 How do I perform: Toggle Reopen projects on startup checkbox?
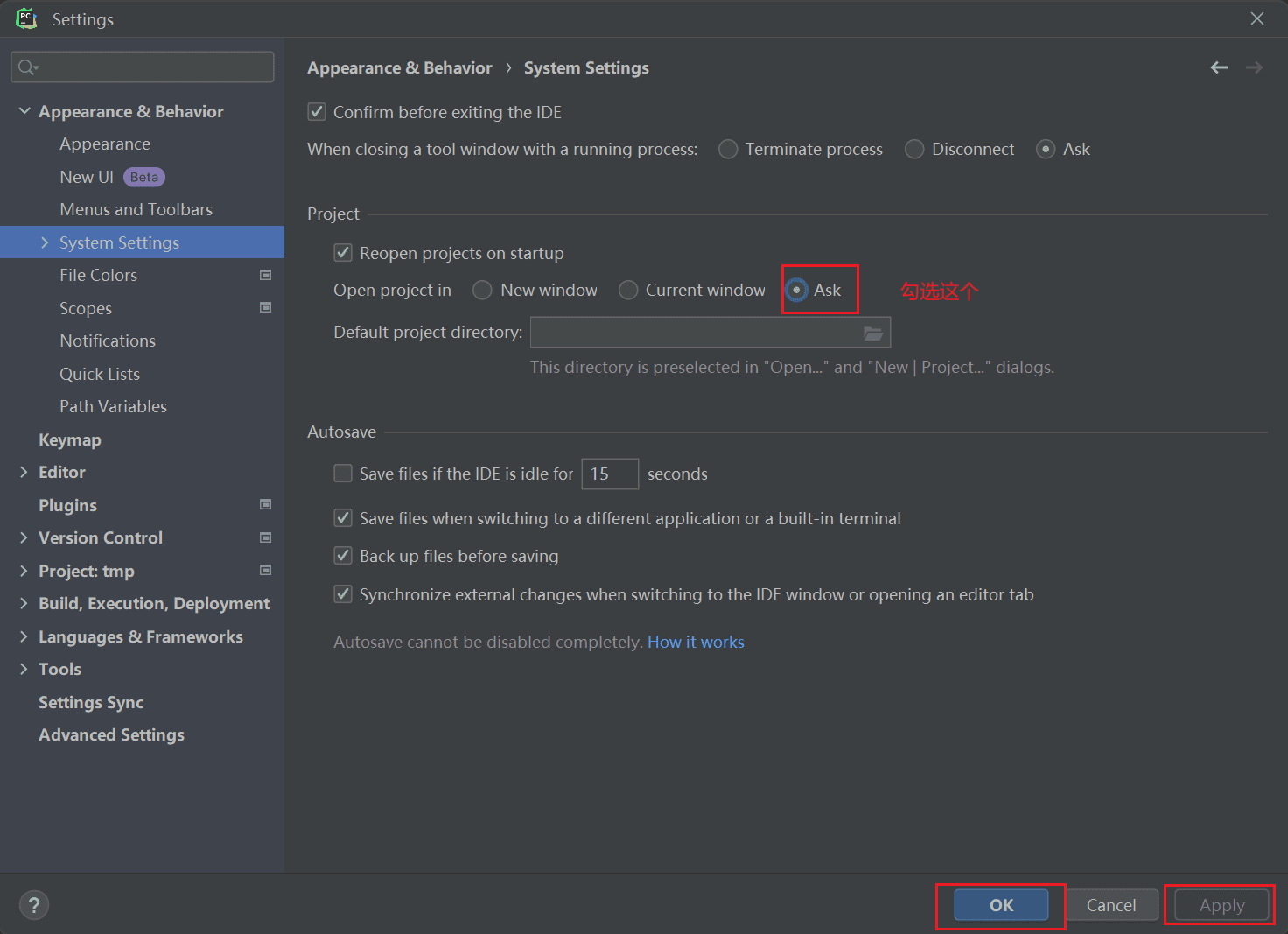343,253
